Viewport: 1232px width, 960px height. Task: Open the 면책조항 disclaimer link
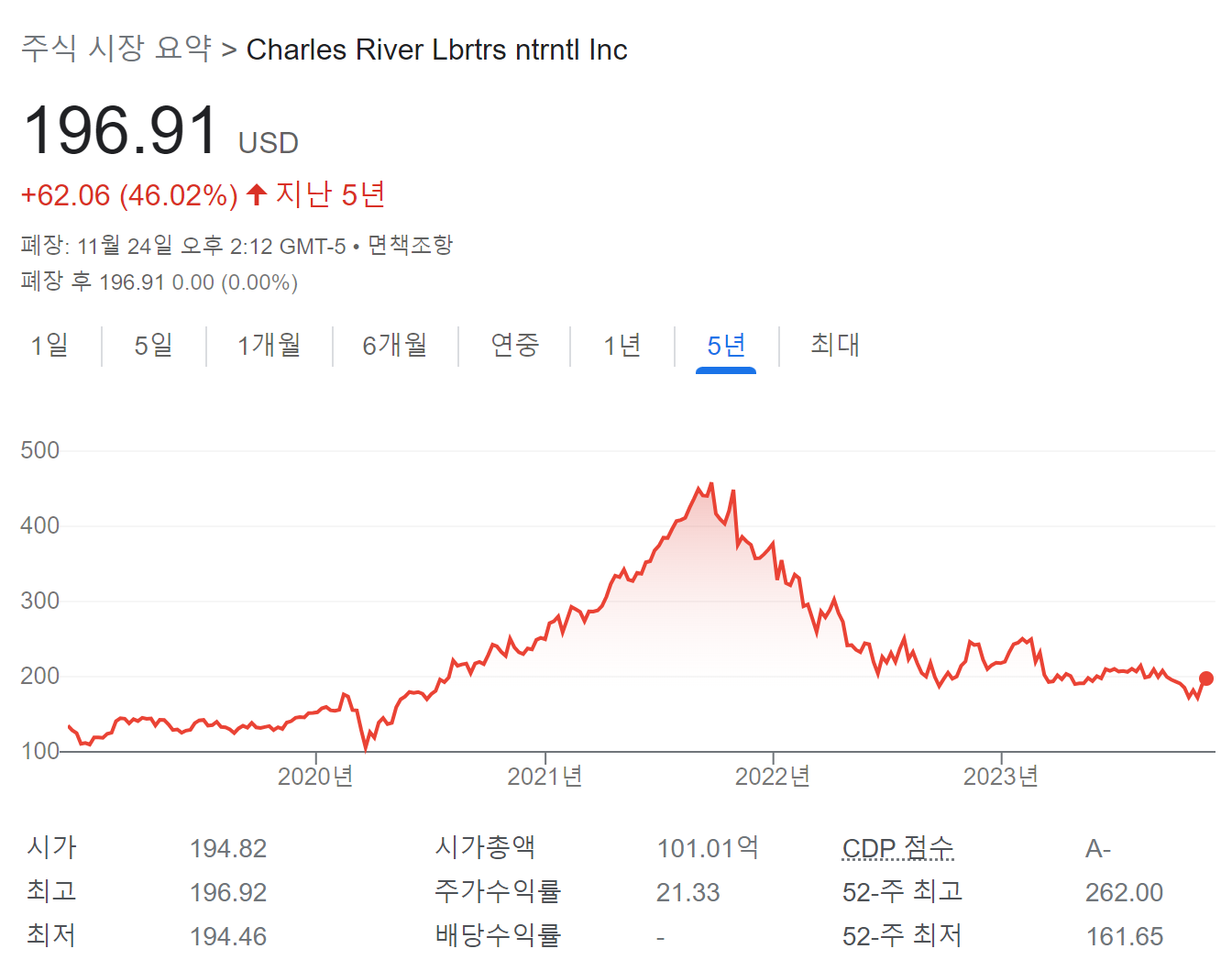click(x=410, y=245)
